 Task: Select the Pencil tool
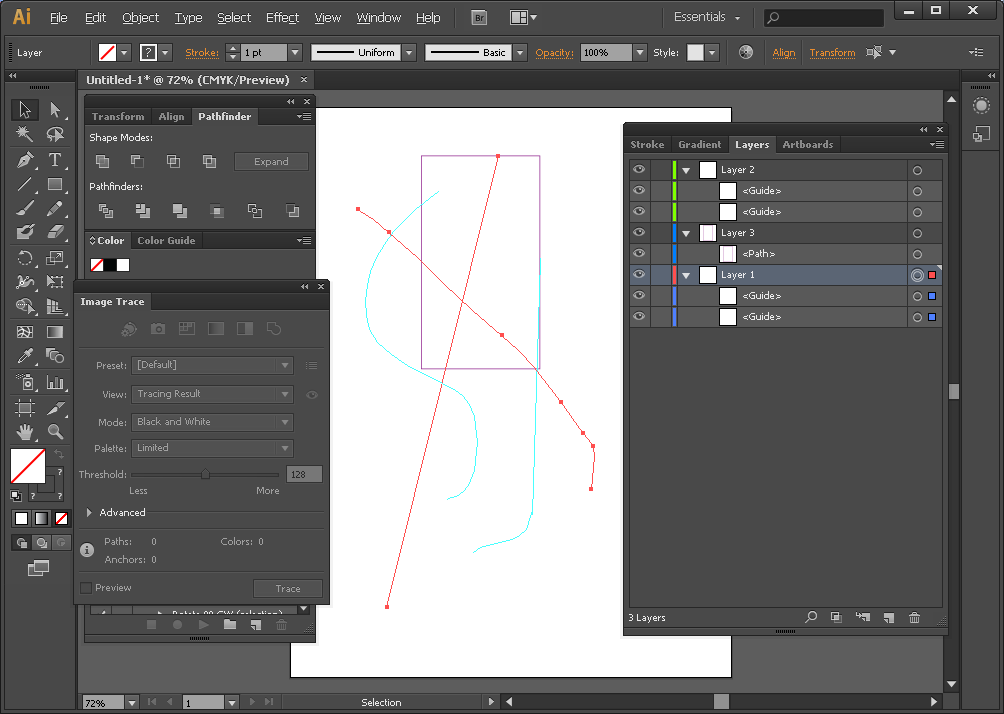coord(55,208)
